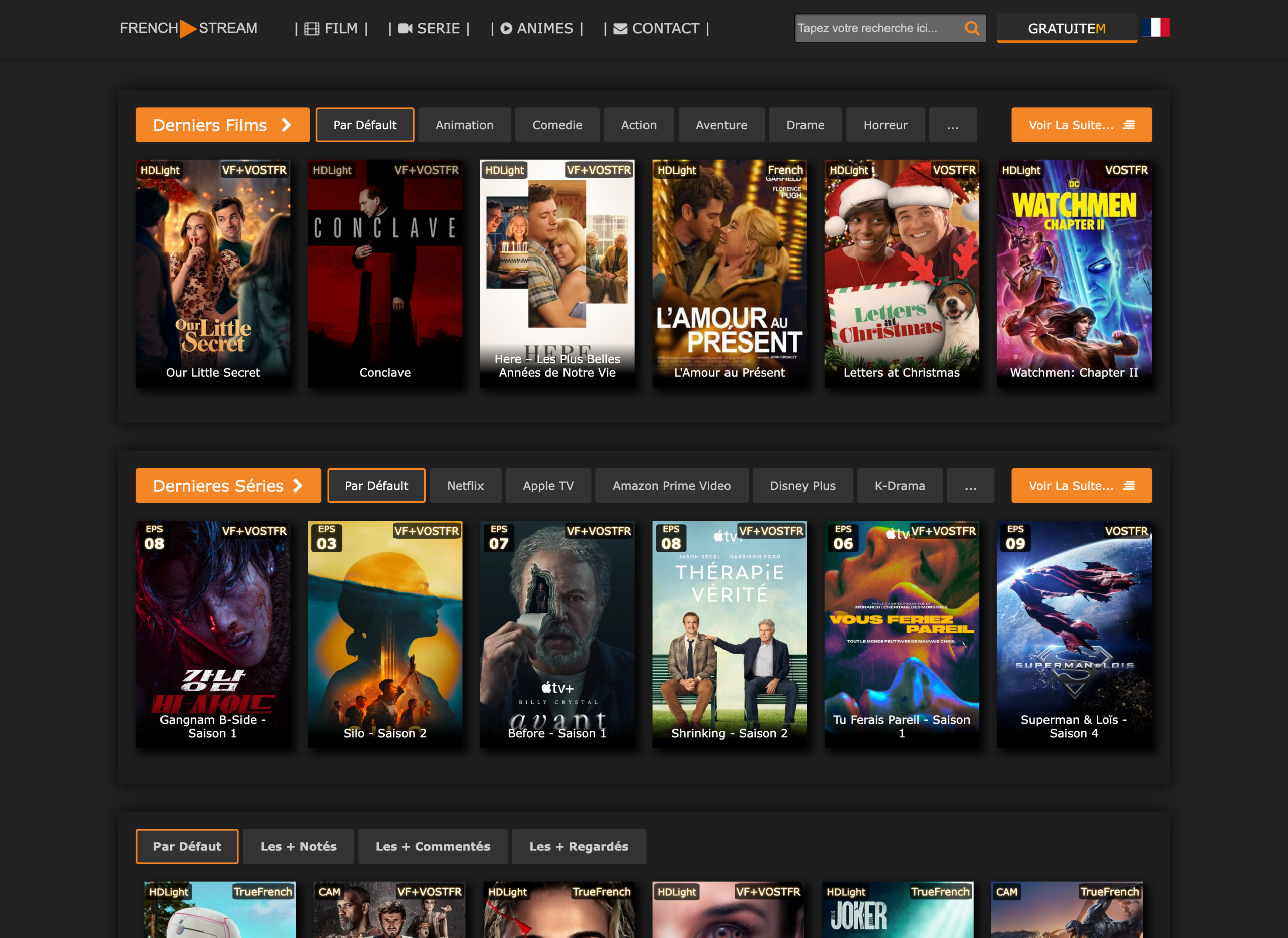Click the Derniers Films chevron heading
The image size is (1288, 938).
click(222, 125)
